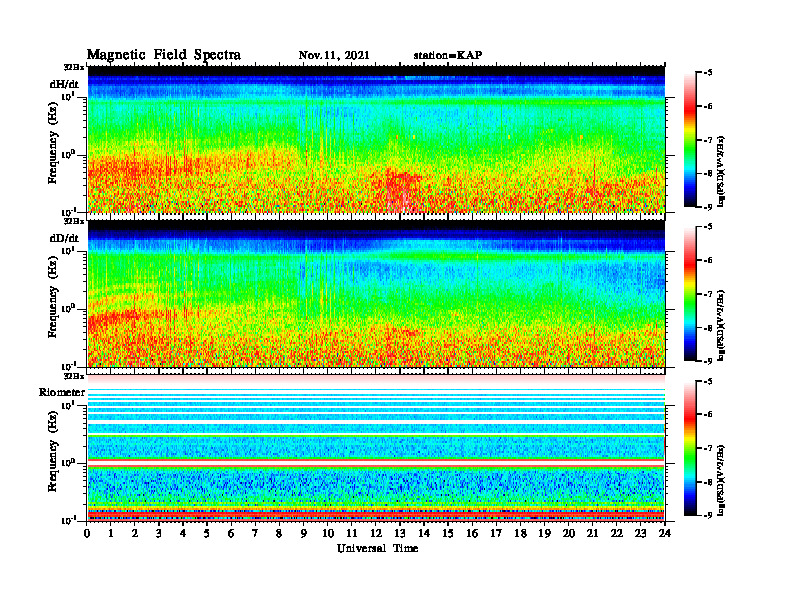Click the dH/dt spectrogram plot area
Image resolution: width=792 pixels, height=612 pixels.
[376, 139]
